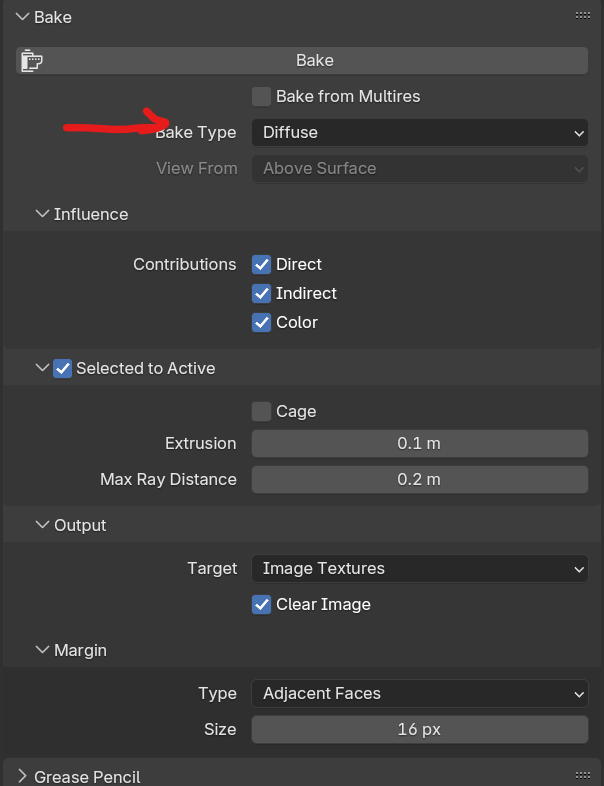The image size is (604, 786).
Task: Open the Target dropdown
Action: pos(420,568)
